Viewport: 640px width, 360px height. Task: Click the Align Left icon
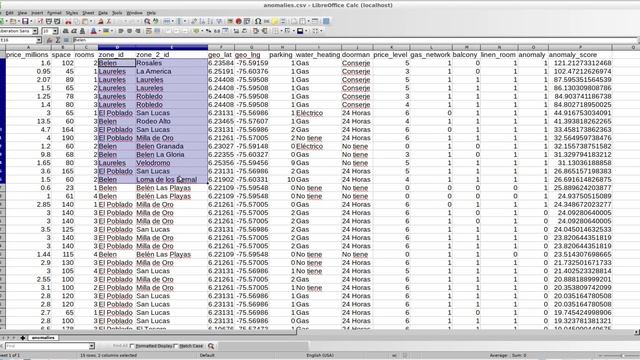click(x=121, y=31)
